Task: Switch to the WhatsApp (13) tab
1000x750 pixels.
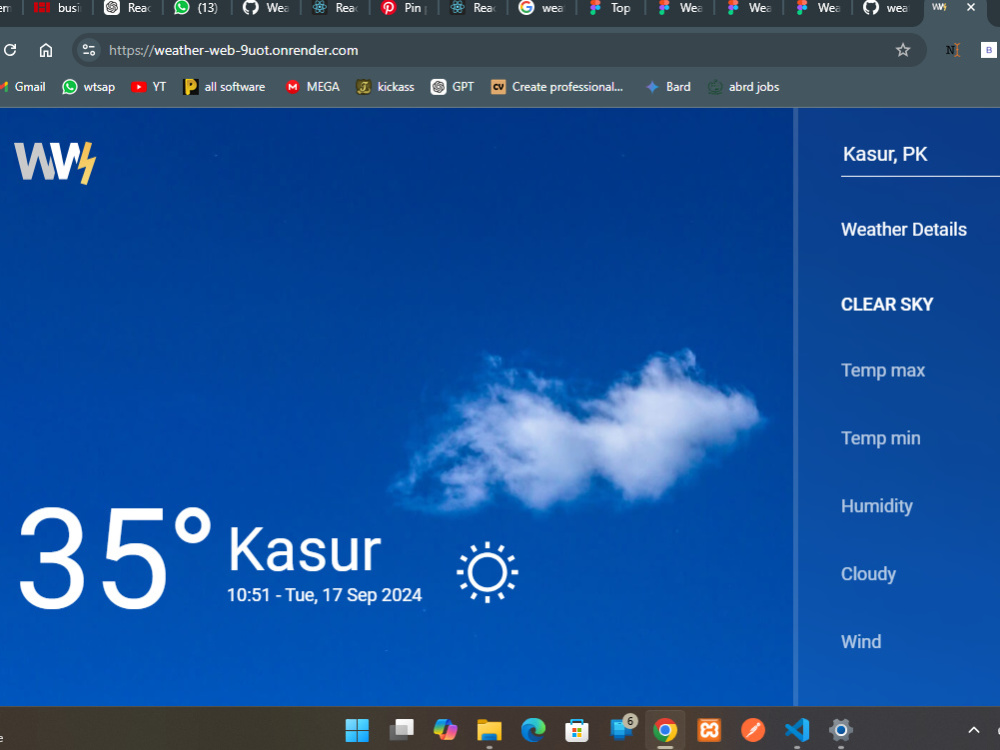Action: click(x=197, y=8)
